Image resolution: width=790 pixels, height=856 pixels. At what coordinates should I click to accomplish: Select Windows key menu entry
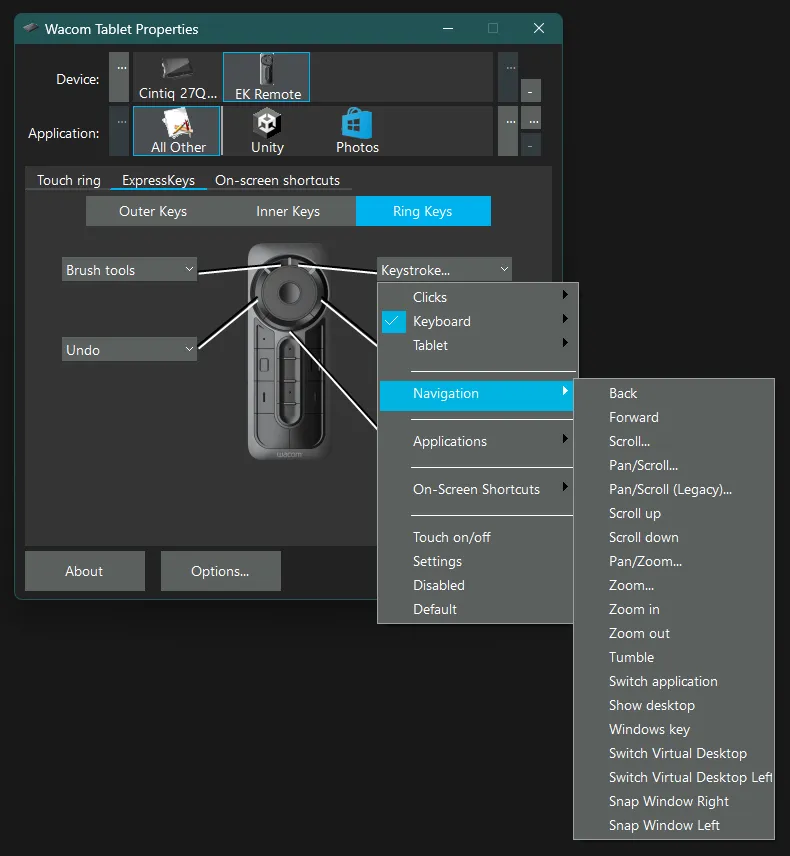(674, 729)
